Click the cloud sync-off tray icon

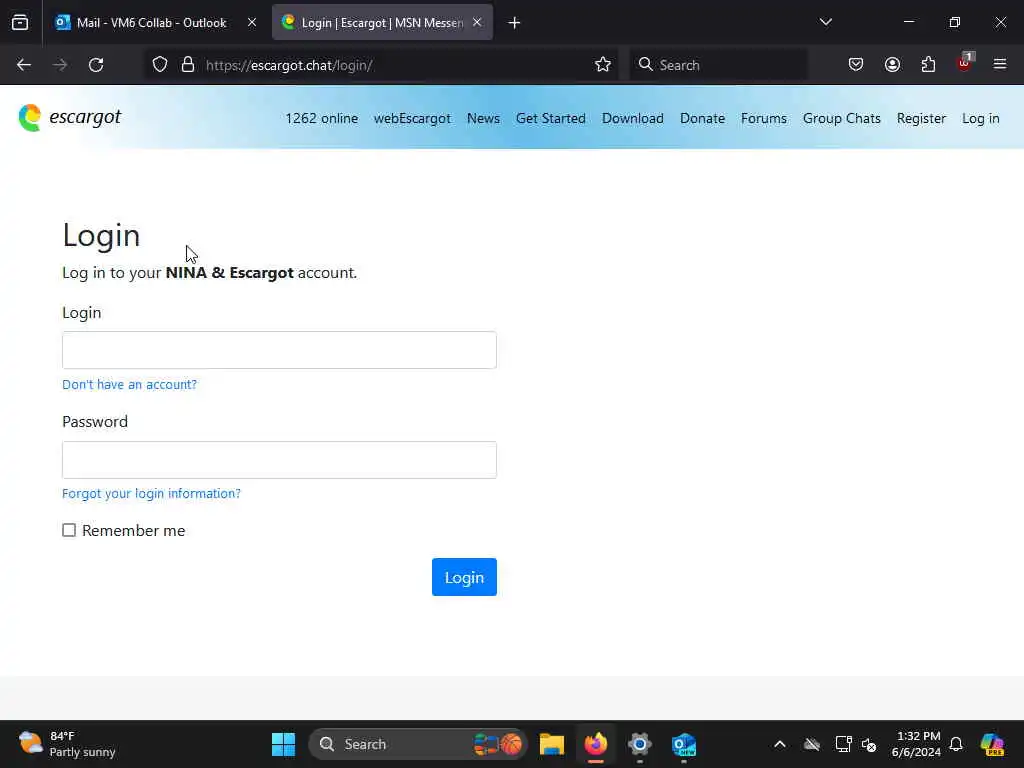point(812,744)
